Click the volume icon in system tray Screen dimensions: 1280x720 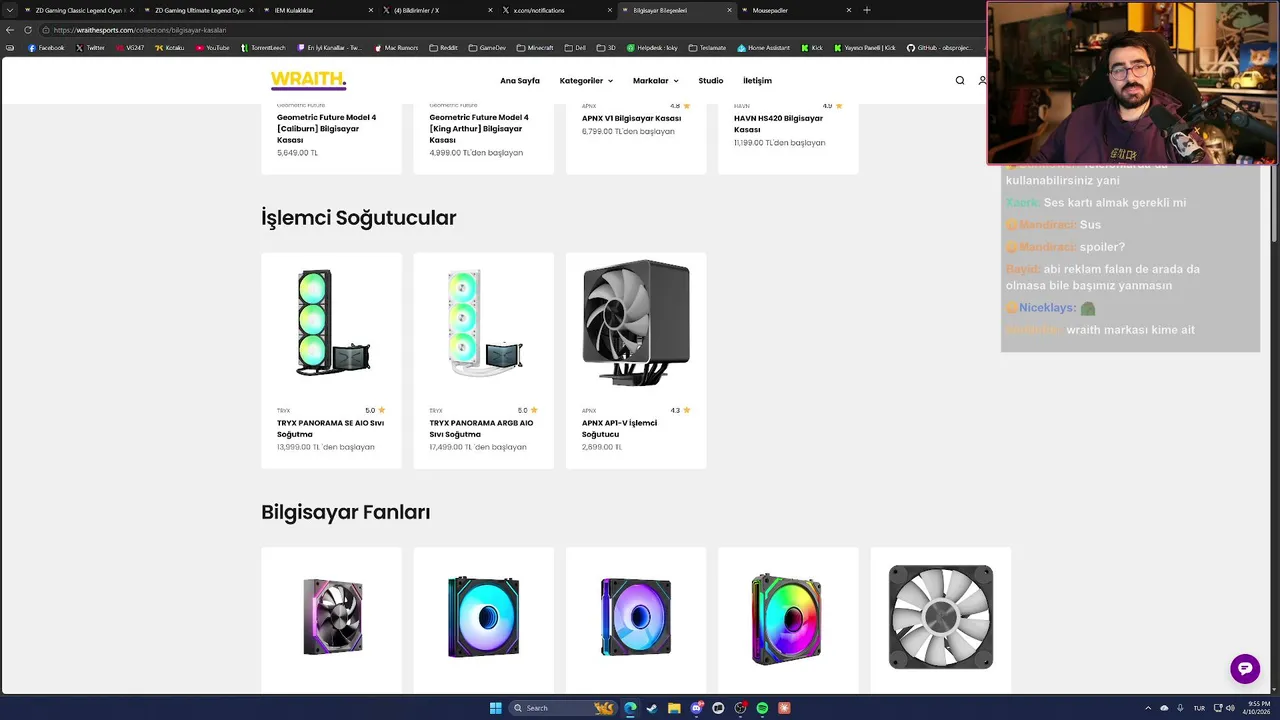pyautogui.click(x=1231, y=708)
